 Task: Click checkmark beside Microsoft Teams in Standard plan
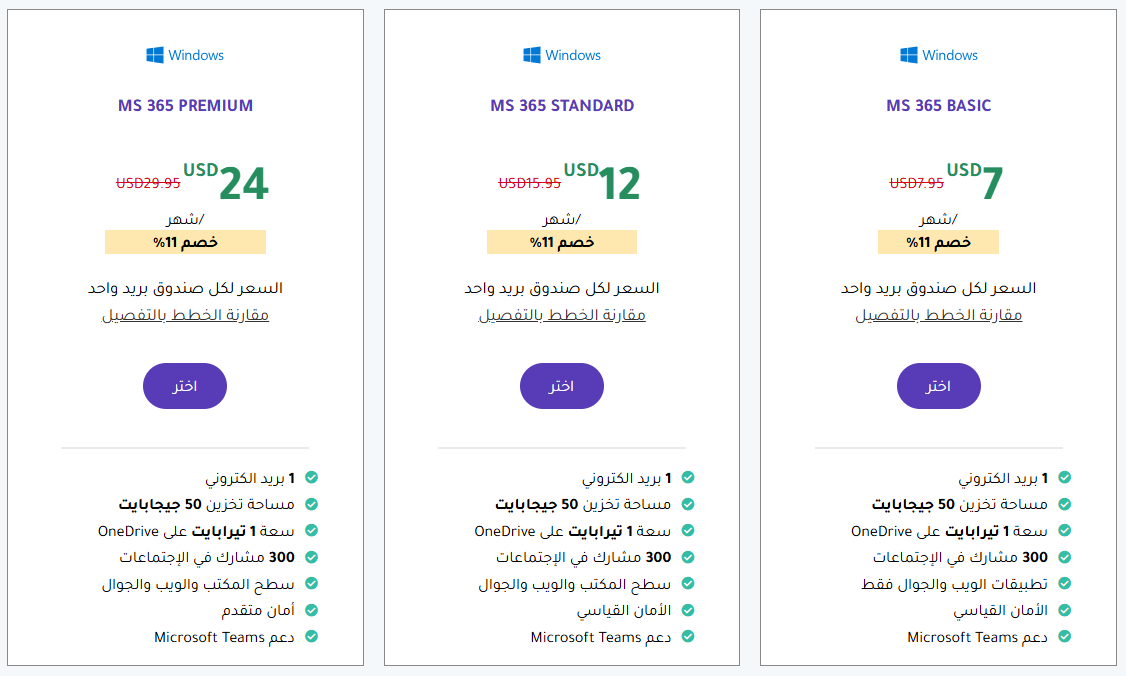tap(688, 637)
